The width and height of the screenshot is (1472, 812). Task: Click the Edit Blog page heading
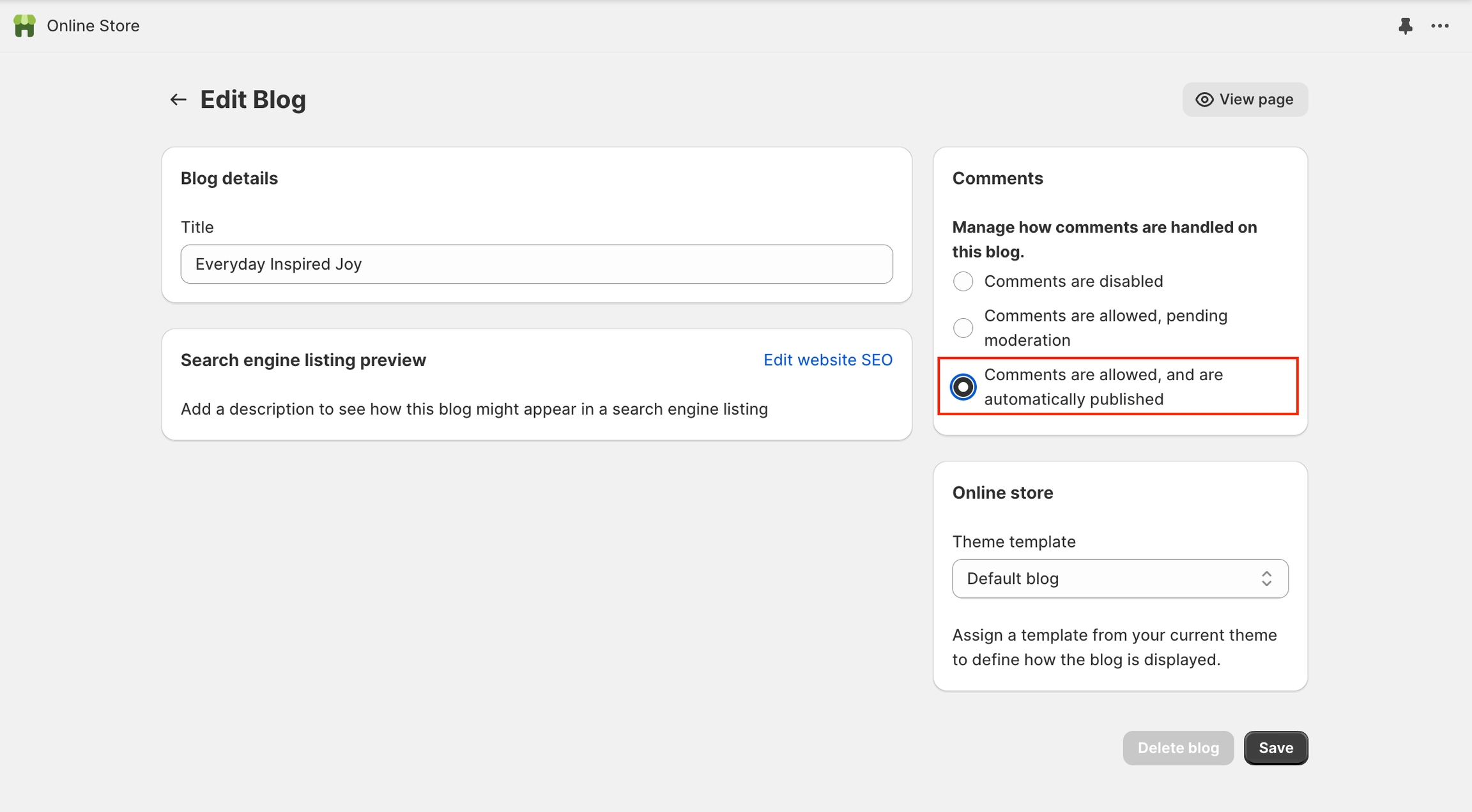point(253,100)
